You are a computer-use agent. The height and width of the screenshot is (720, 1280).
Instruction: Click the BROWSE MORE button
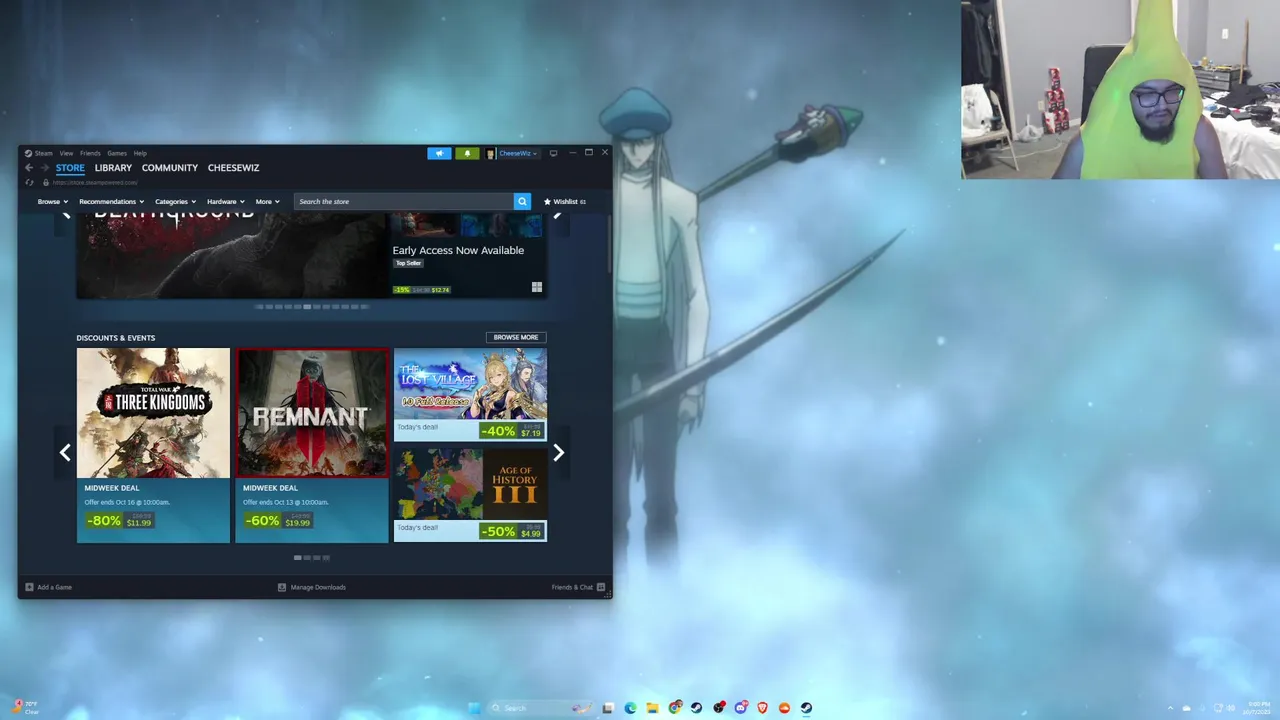coord(516,337)
